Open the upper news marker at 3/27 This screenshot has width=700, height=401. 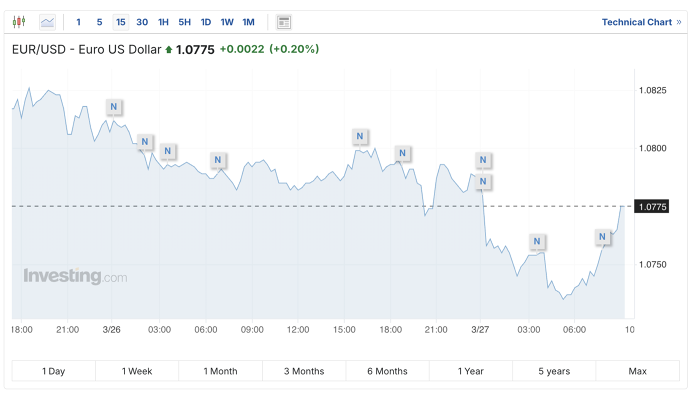tap(483, 159)
